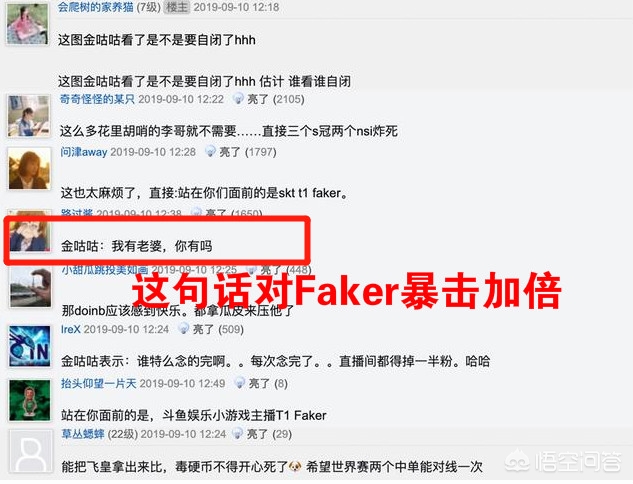Viewport: 633px width, 484px height.
Task: Open the 草丛蟋蟀 username link
Action: pyautogui.click(x=83, y=434)
